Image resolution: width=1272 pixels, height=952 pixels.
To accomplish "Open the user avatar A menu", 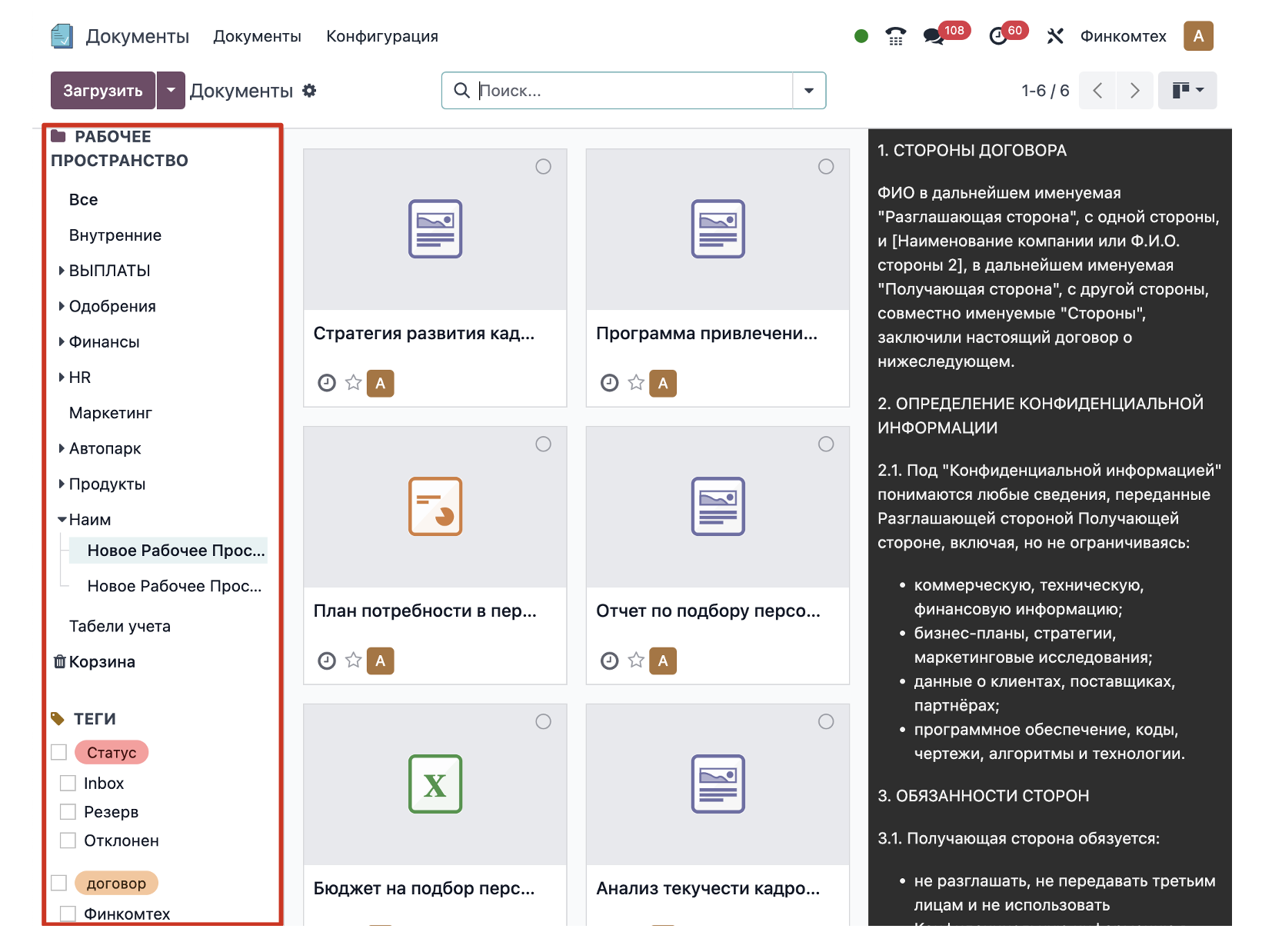I will pos(1197,36).
